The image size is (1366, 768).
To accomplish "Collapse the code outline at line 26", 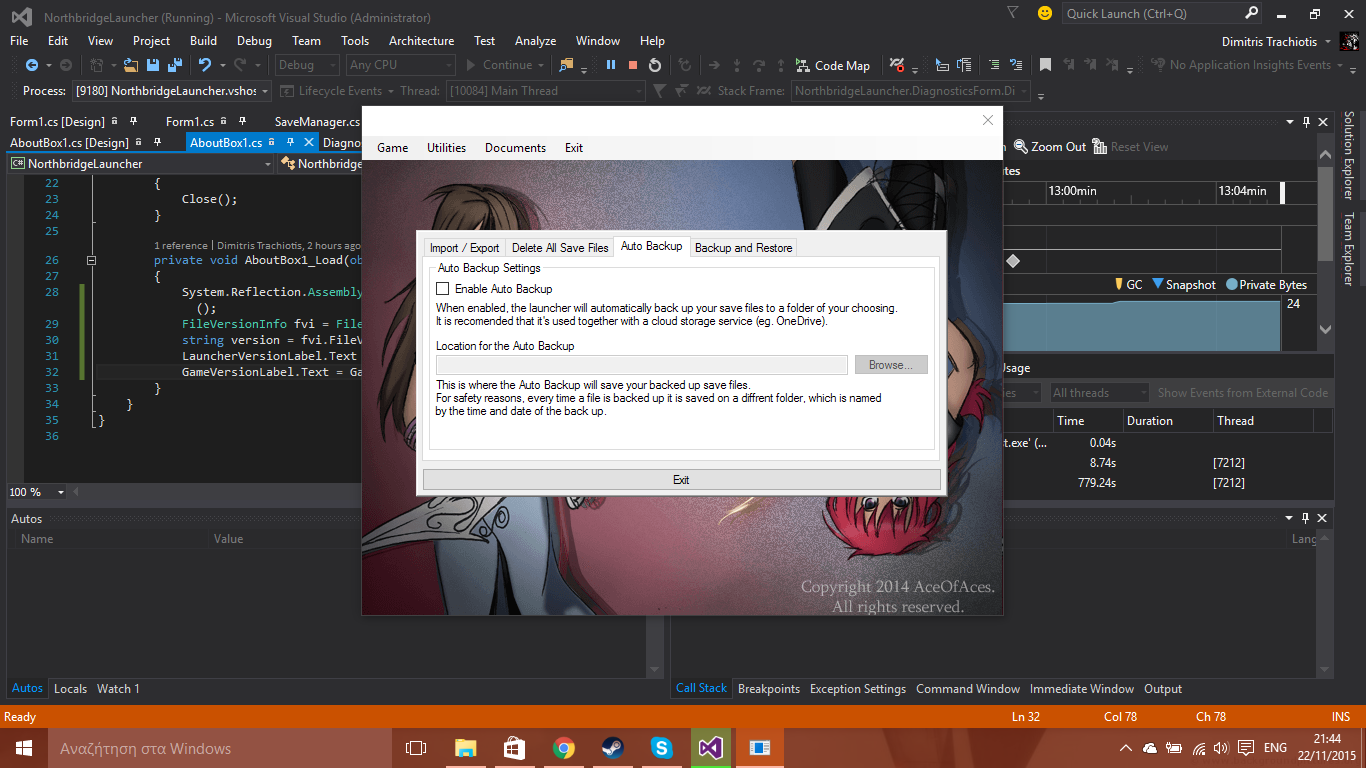I will [91, 260].
